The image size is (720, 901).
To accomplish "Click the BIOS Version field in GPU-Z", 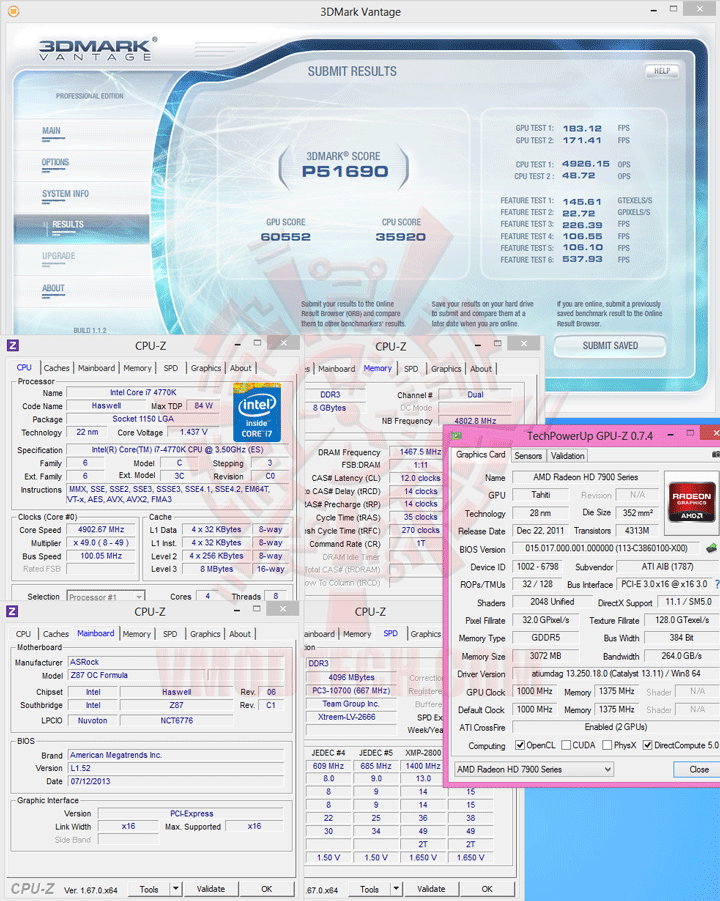I will point(606,549).
